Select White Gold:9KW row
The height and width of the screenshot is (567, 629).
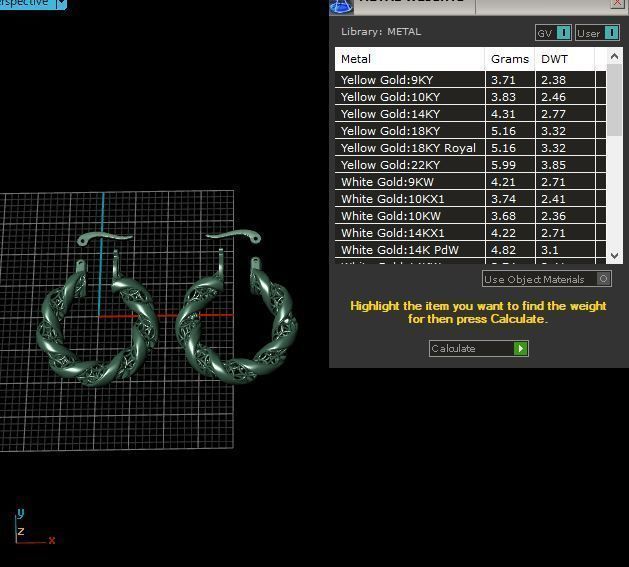coord(471,182)
